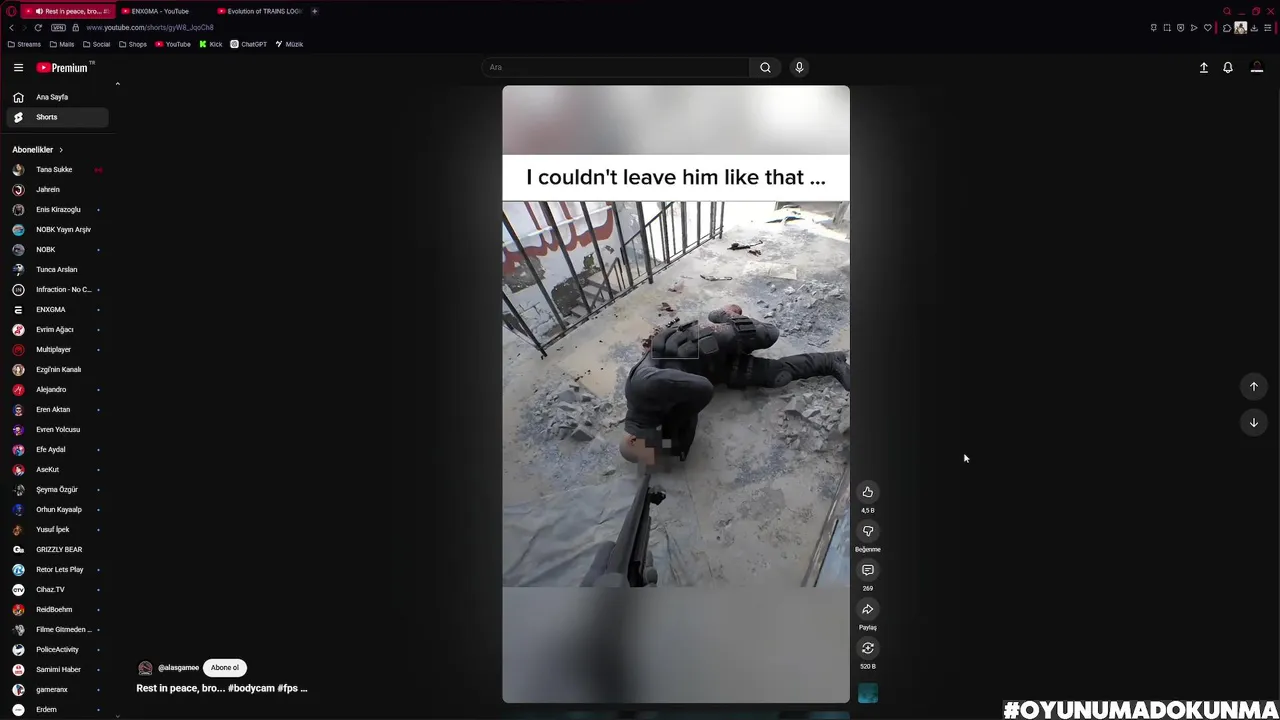Open GRIZZLY BEAR channel in sidebar
Viewport: 1280px width, 720px height.
(x=58, y=550)
